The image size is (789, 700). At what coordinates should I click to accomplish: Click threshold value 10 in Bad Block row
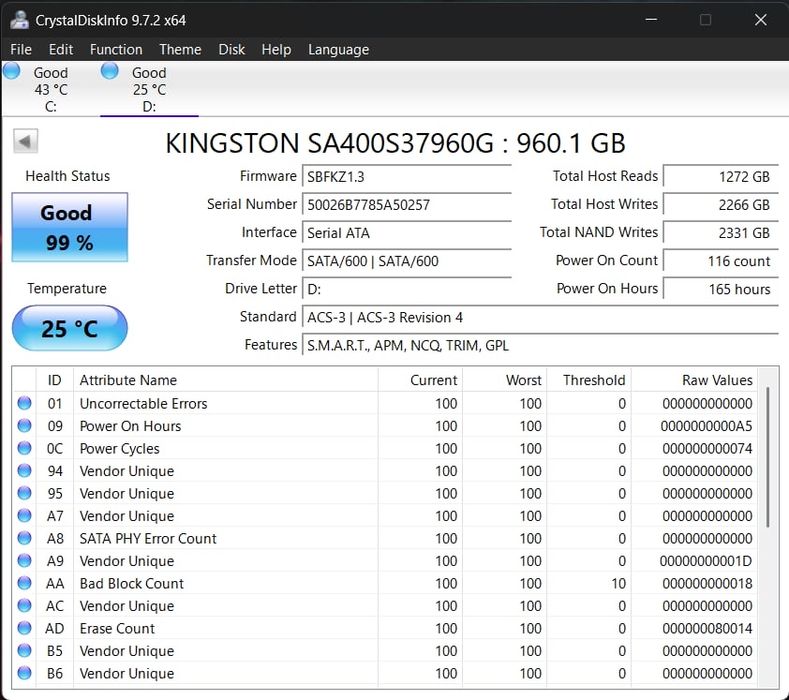(618, 584)
